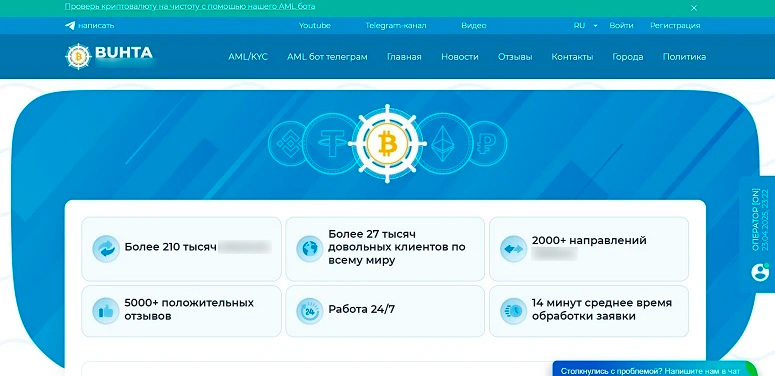Screen dimensions: 775x376
Task: Open the Напишите нам в чат widget
Action: pos(655,369)
